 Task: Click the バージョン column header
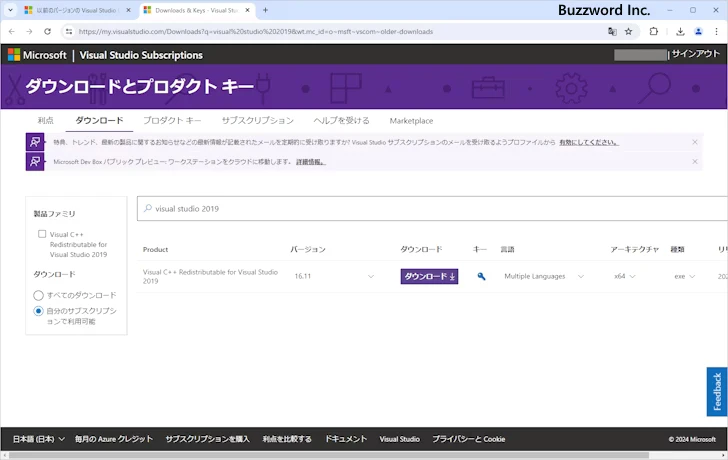click(308, 249)
